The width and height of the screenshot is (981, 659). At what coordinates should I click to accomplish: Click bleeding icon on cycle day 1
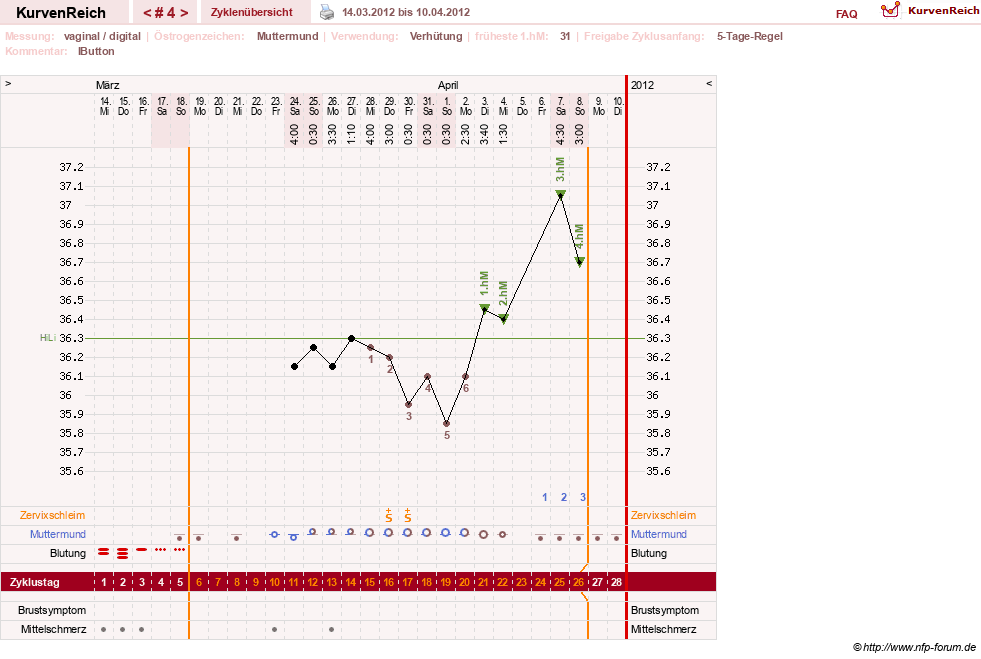(x=104, y=551)
